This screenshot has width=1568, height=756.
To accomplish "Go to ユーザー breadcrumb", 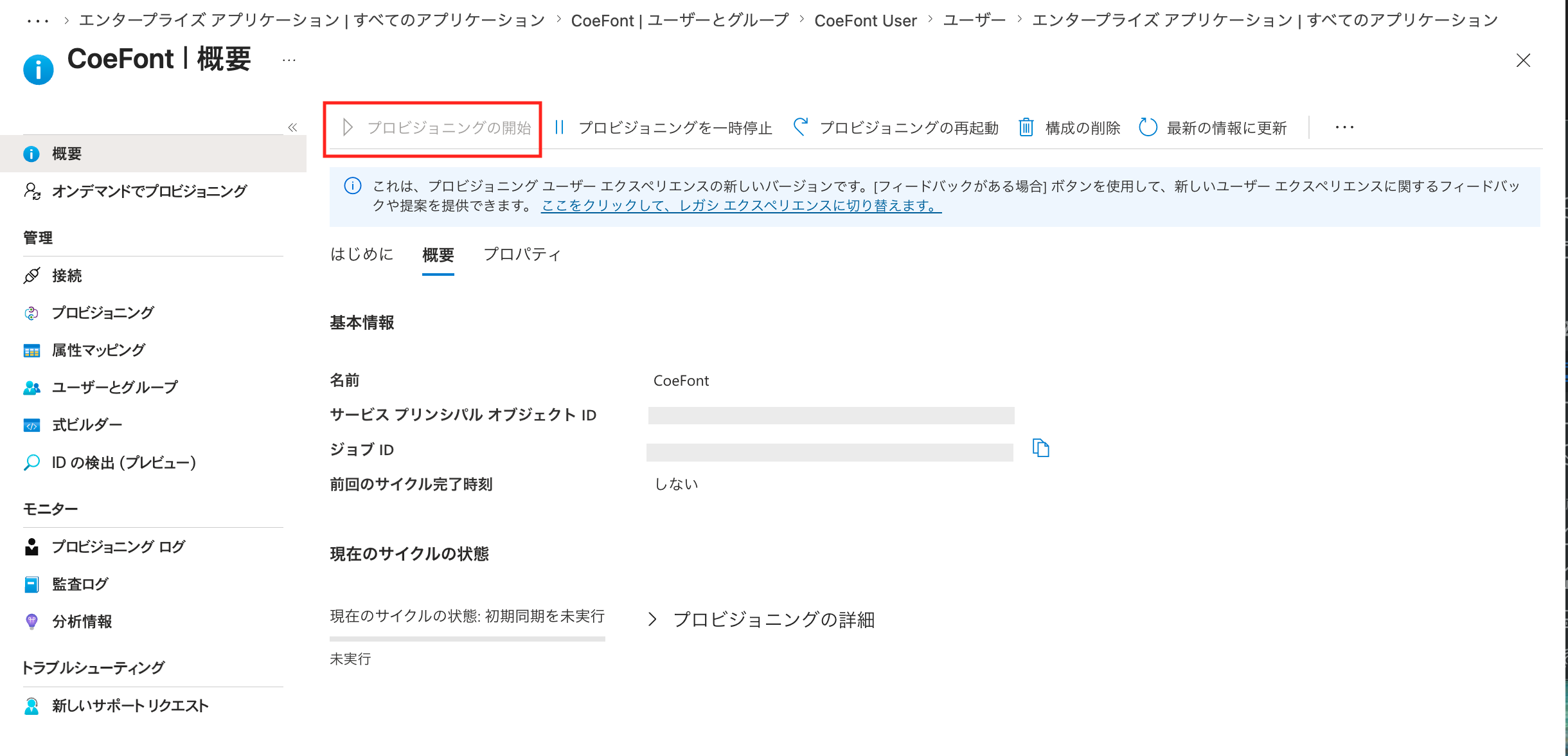I will 974,21.
